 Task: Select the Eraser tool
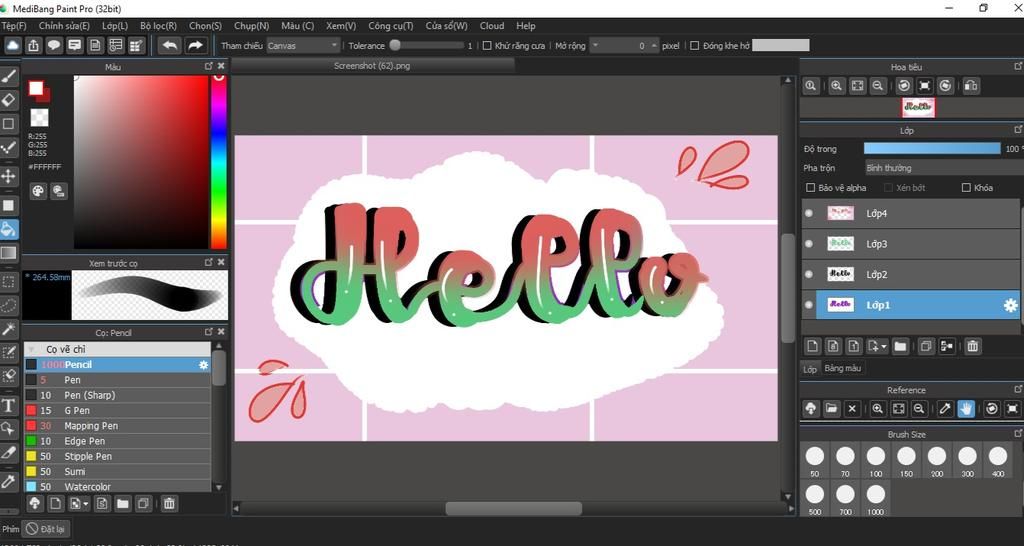coord(8,99)
